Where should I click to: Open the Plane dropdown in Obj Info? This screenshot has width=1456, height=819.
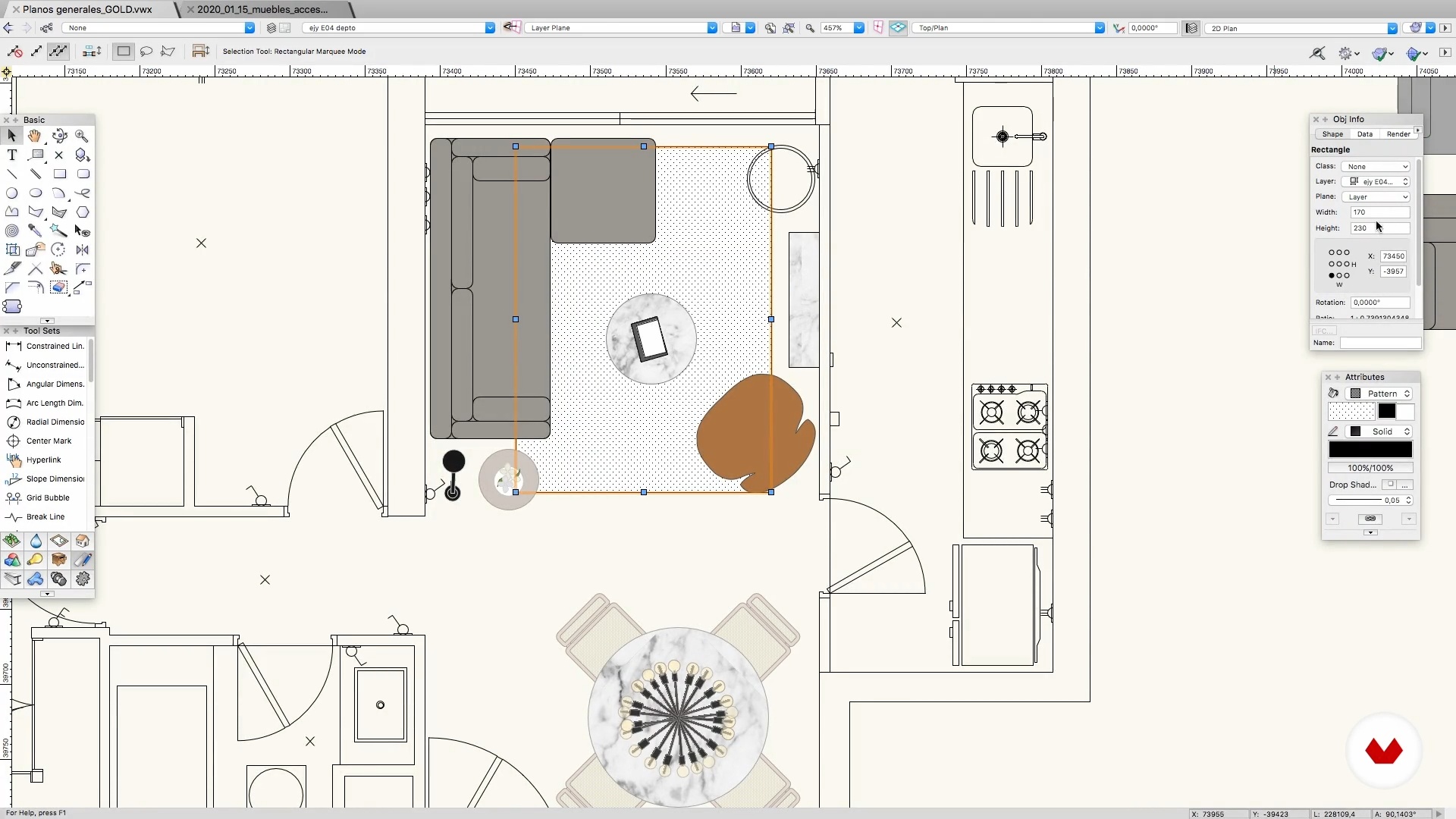(x=1376, y=196)
